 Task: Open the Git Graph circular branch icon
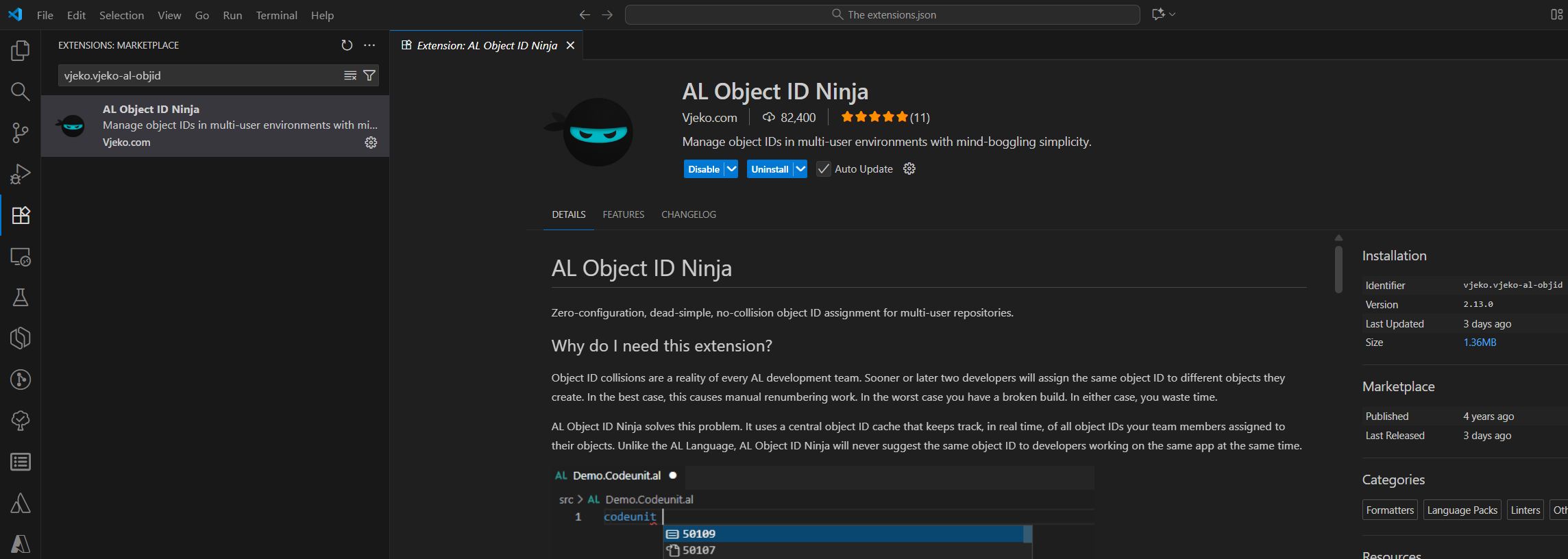pos(21,380)
